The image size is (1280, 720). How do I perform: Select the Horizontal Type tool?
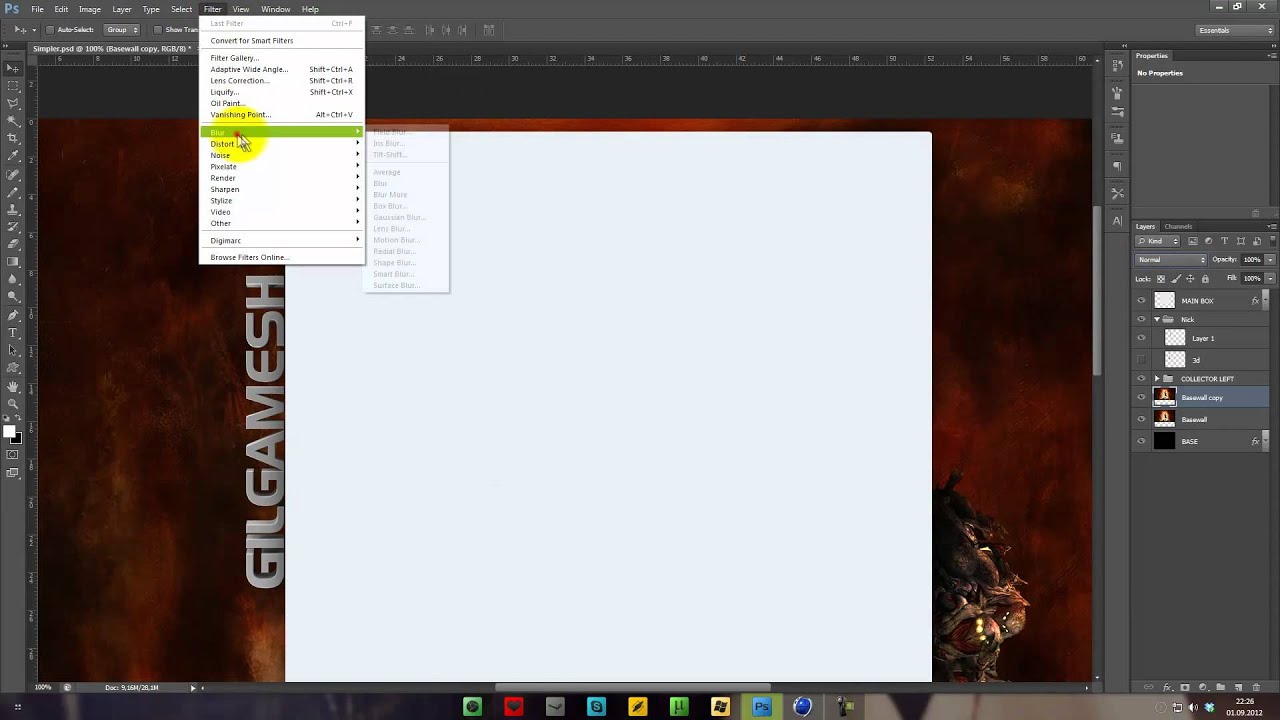(x=13, y=333)
